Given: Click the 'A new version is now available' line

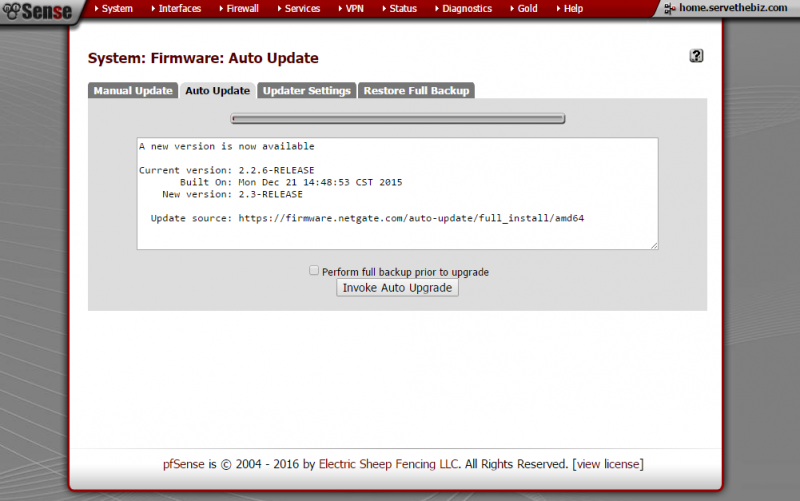Looking at the screenshot, I should pyautogui.click(x=227, y=146).
